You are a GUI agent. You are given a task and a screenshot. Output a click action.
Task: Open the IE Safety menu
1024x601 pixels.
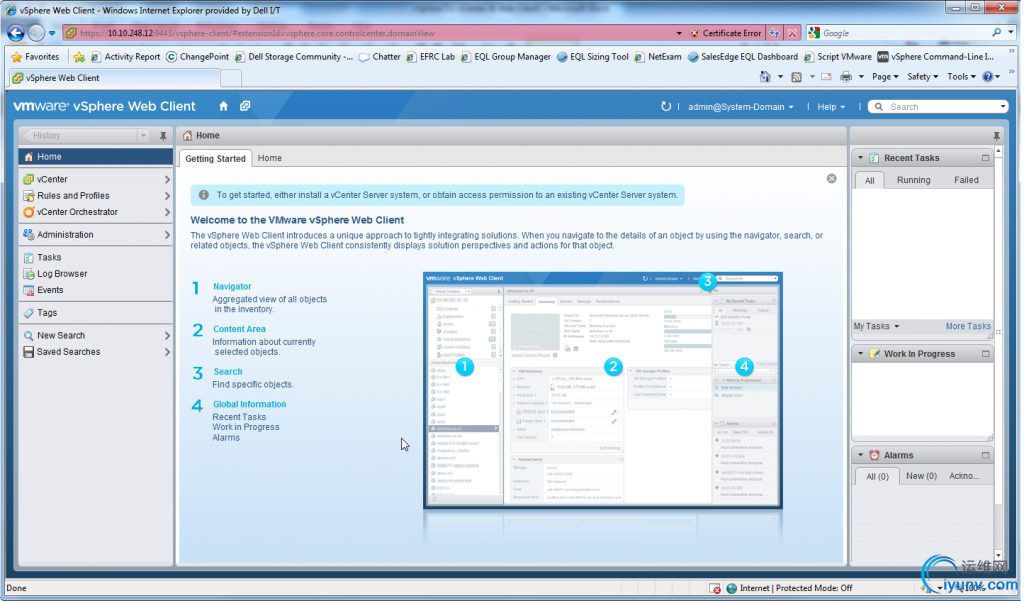922,77
